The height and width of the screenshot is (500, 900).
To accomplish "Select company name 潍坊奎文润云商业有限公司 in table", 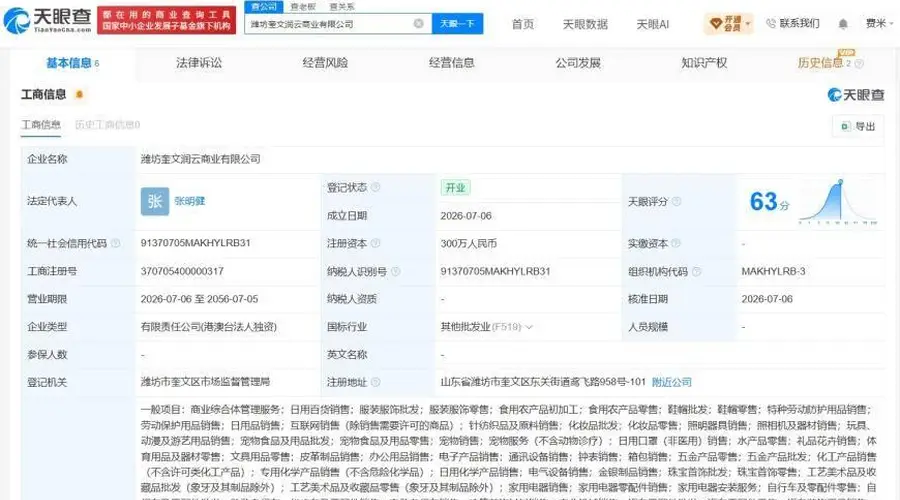I will (200, 159).
